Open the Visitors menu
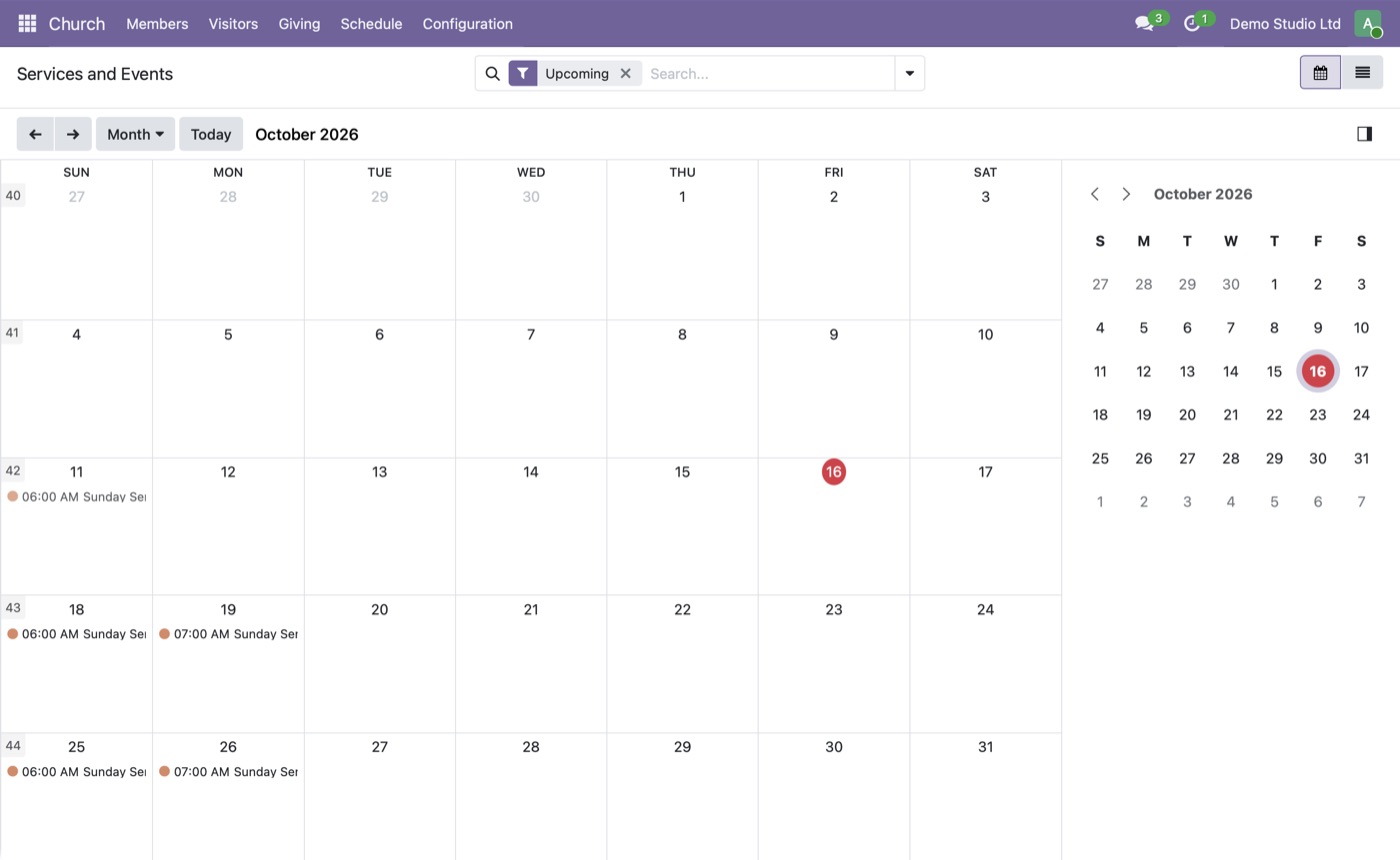Viewport: 1400px width, 860px height. click(x=233, y=23)
